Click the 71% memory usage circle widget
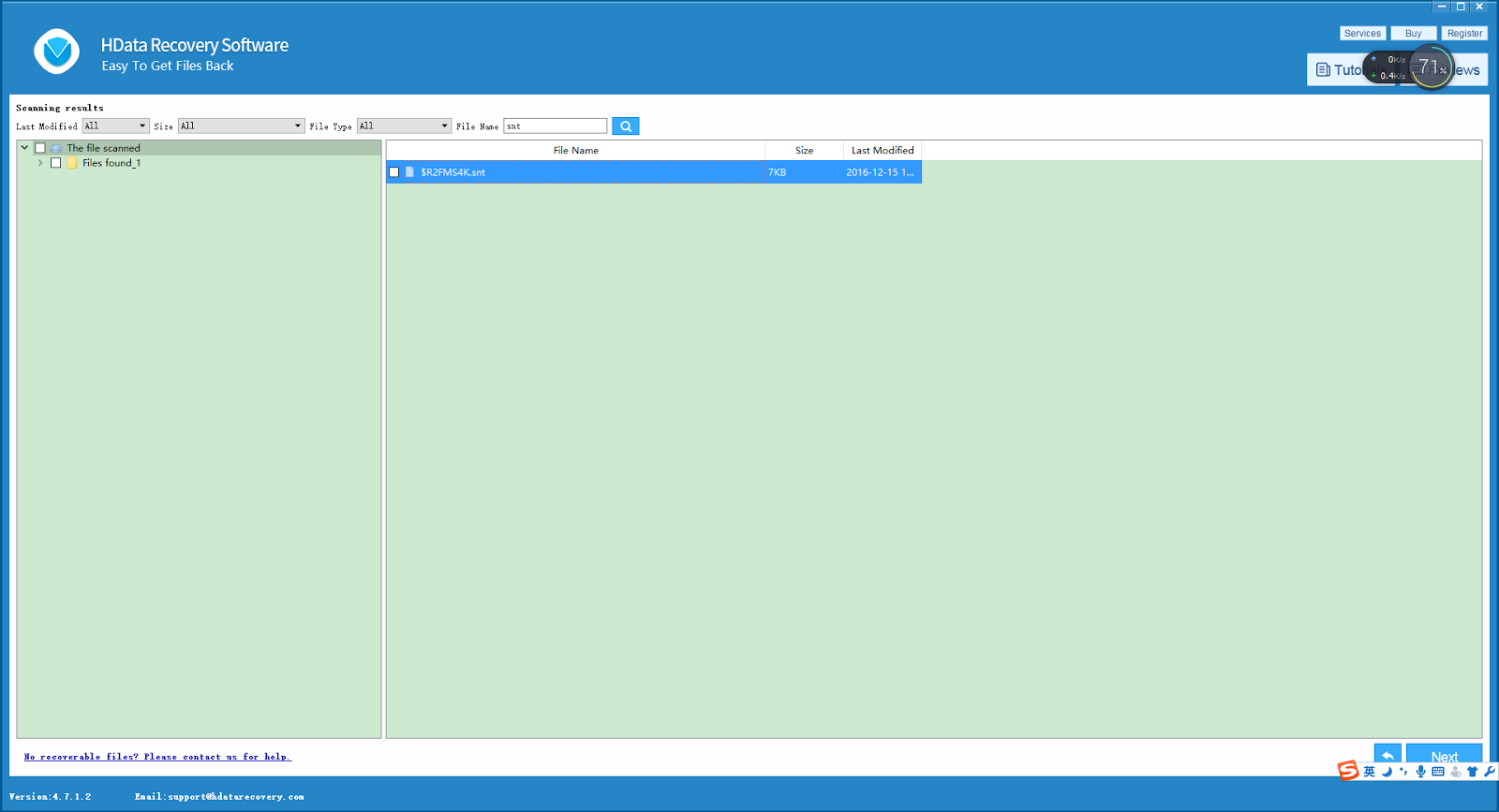Screen dimensions: 1499x812 tap(1432, 66)
